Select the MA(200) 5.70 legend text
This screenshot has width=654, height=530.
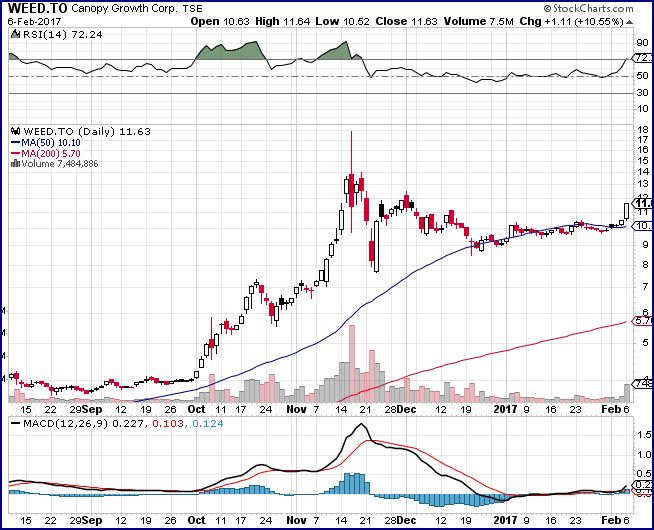tap(54, 154)
